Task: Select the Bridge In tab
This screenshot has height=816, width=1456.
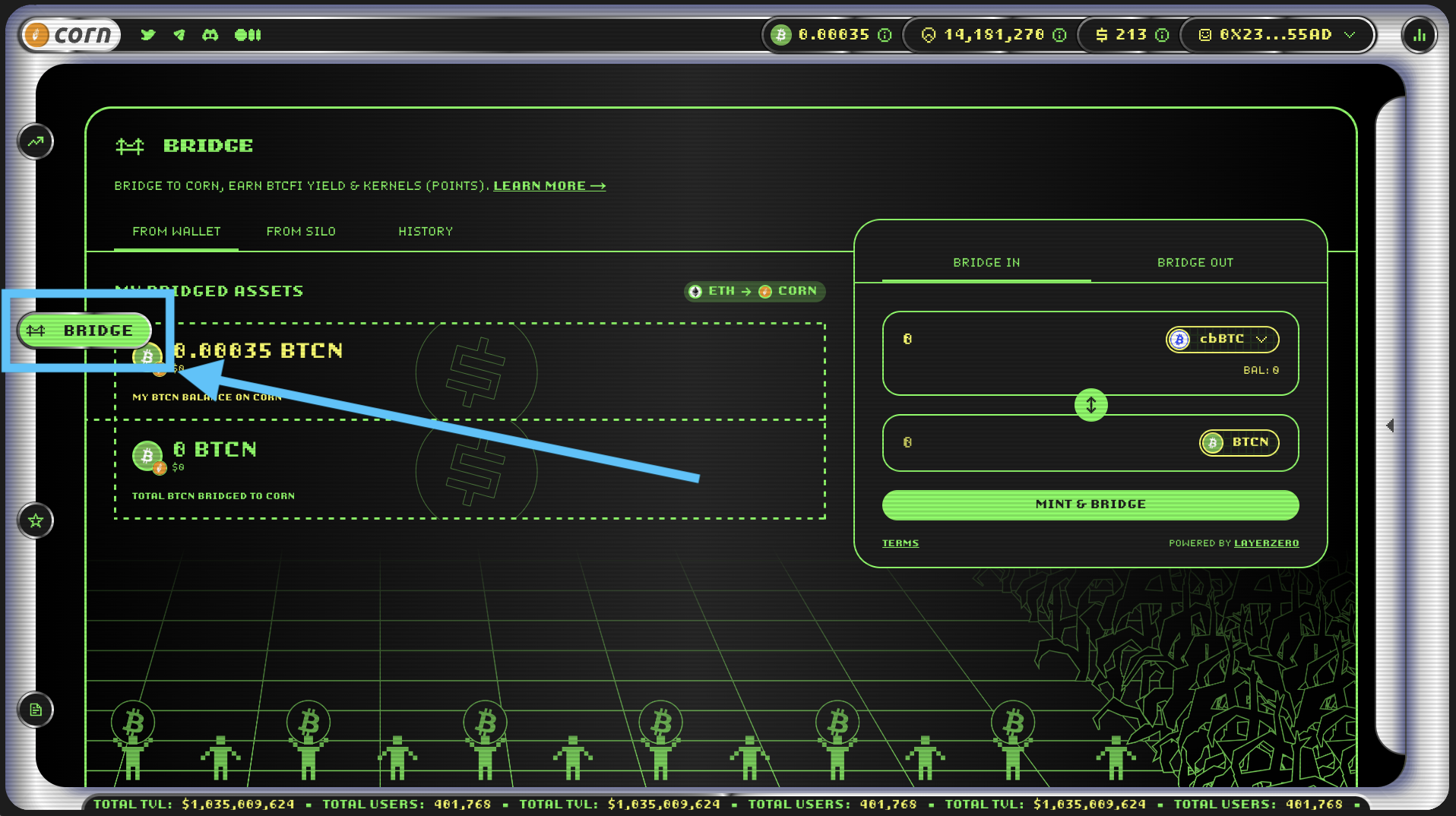Action: [x=986, y=263]
